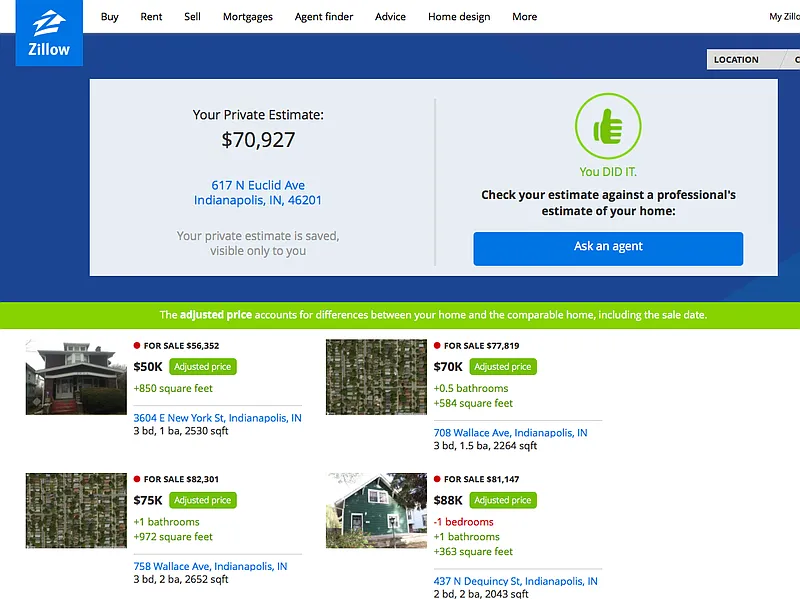Open the Advice menu
The height and width of the screenshot is (599, 800).
[x=390, y=17]
